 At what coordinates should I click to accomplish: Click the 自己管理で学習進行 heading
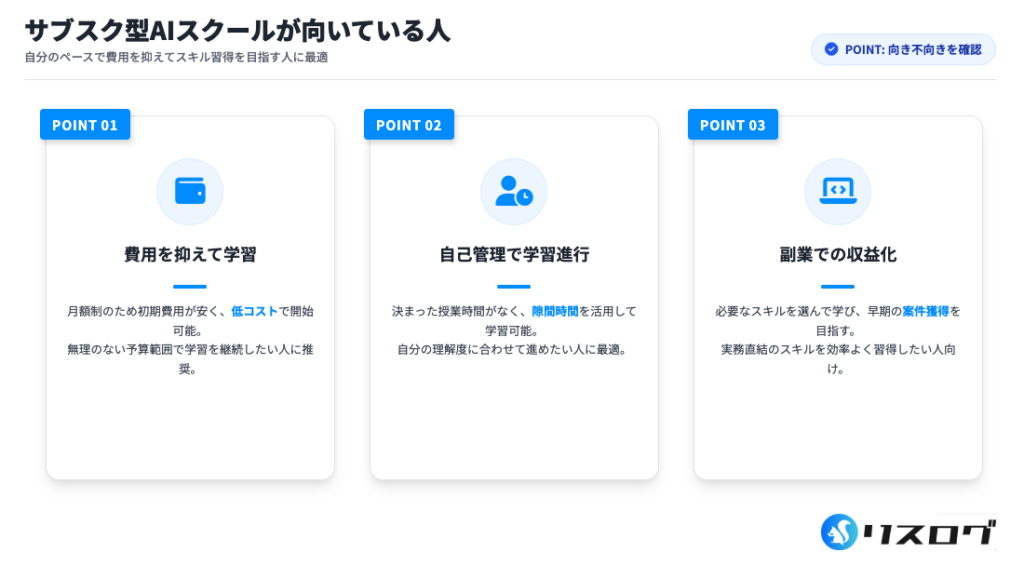tap(514, 254)
